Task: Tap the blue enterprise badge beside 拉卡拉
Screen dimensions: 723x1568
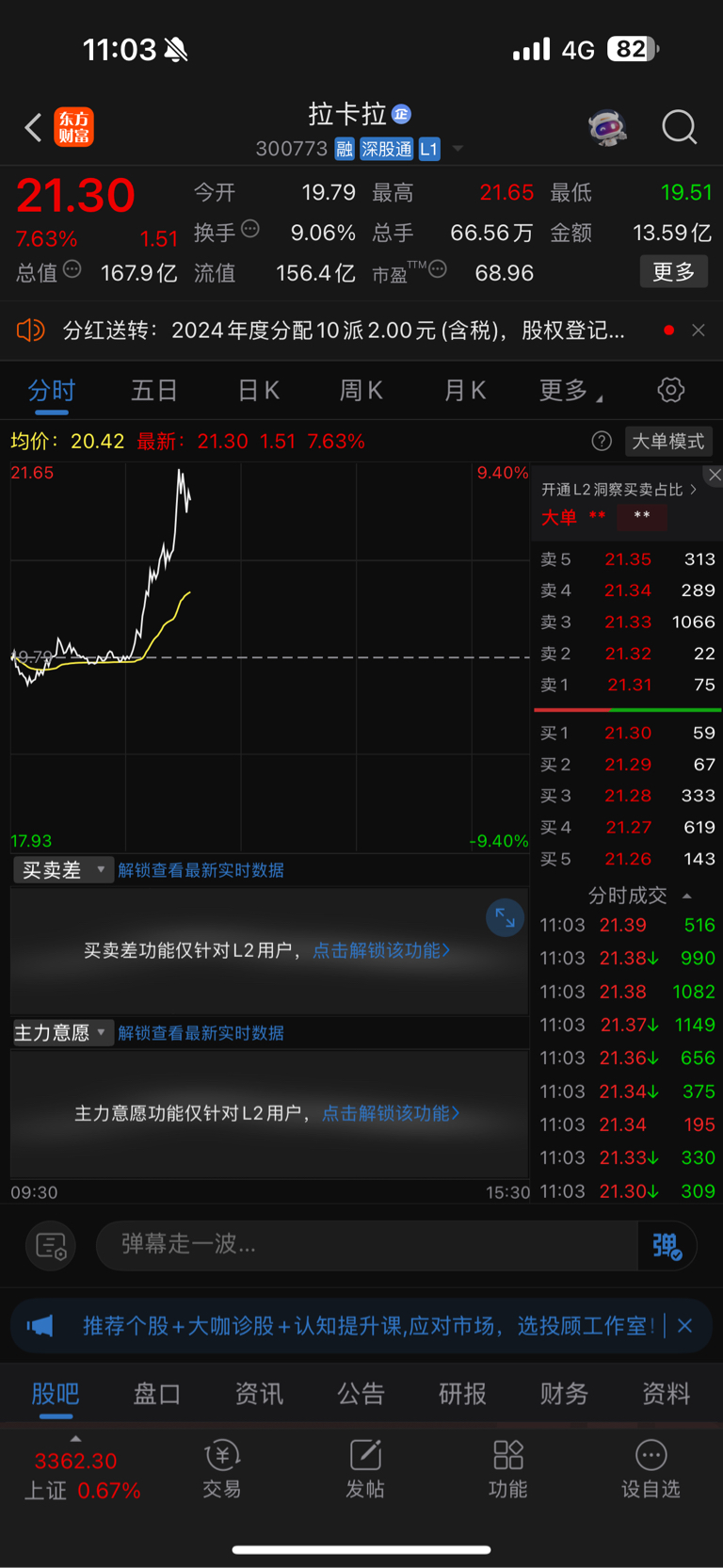Action: point(401,114)
